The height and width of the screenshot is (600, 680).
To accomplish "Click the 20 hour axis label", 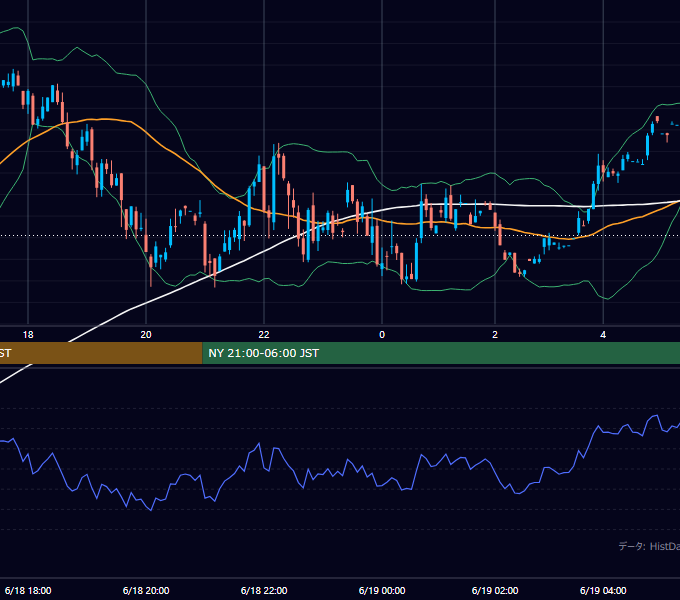I will [x=146, y=335].
